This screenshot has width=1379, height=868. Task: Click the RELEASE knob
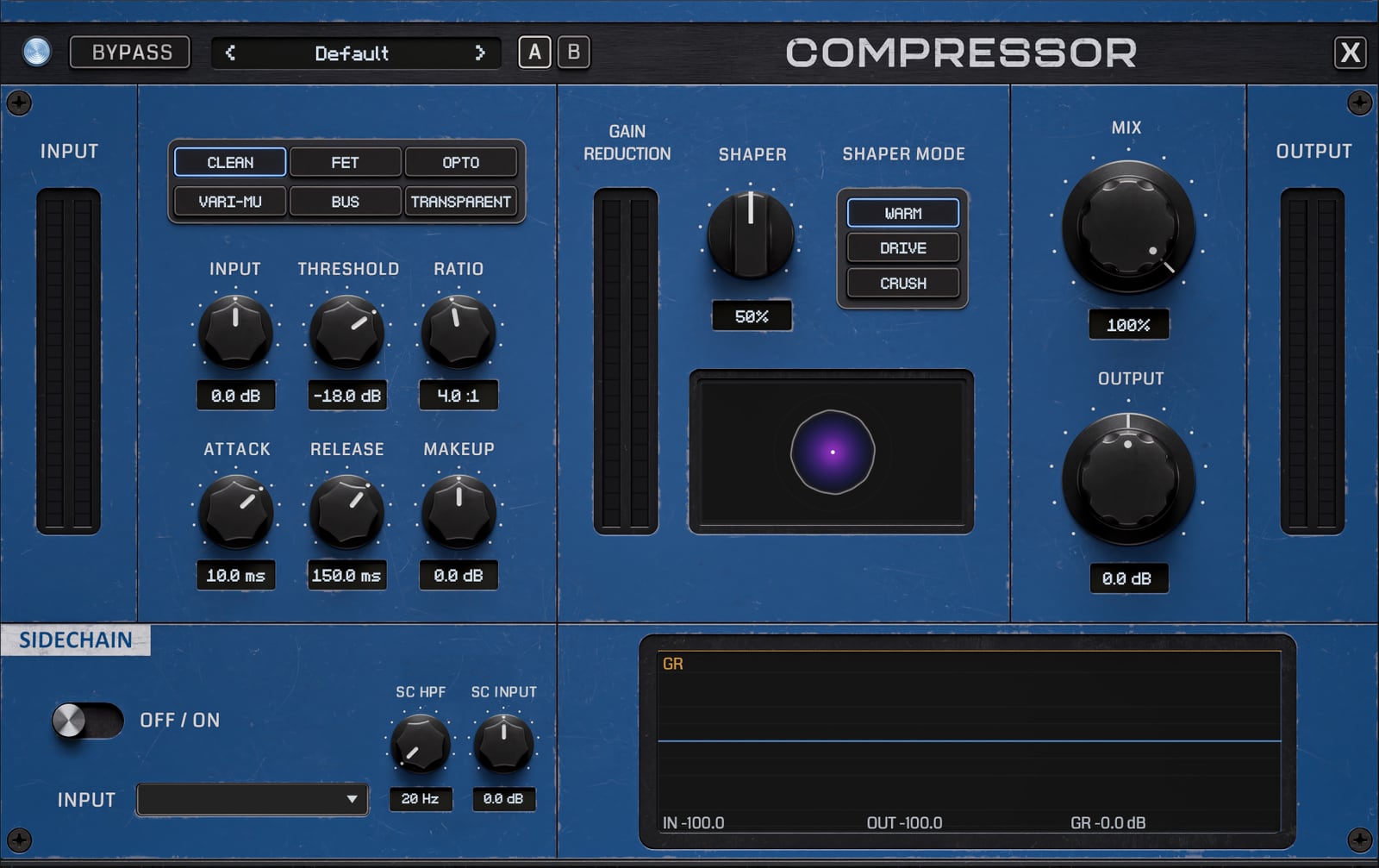pyautogui.click(x=346, y=512)
